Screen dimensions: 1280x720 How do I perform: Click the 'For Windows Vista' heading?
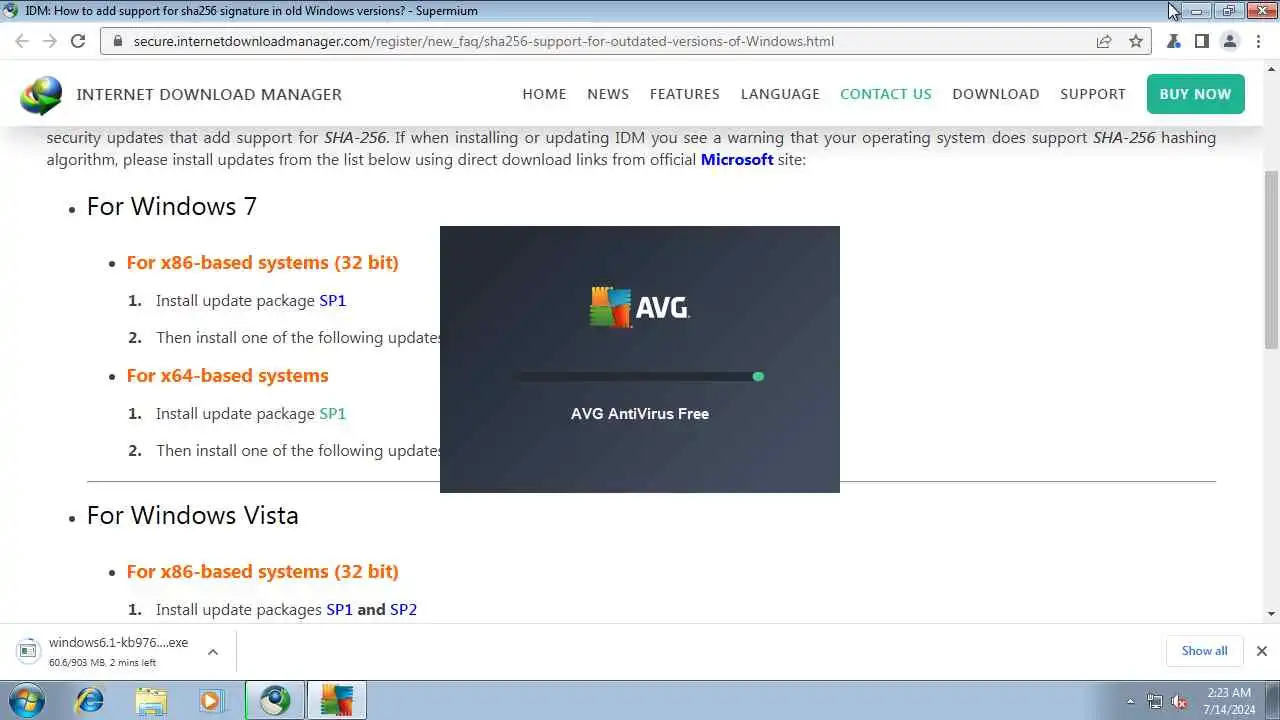coord(193,515)
